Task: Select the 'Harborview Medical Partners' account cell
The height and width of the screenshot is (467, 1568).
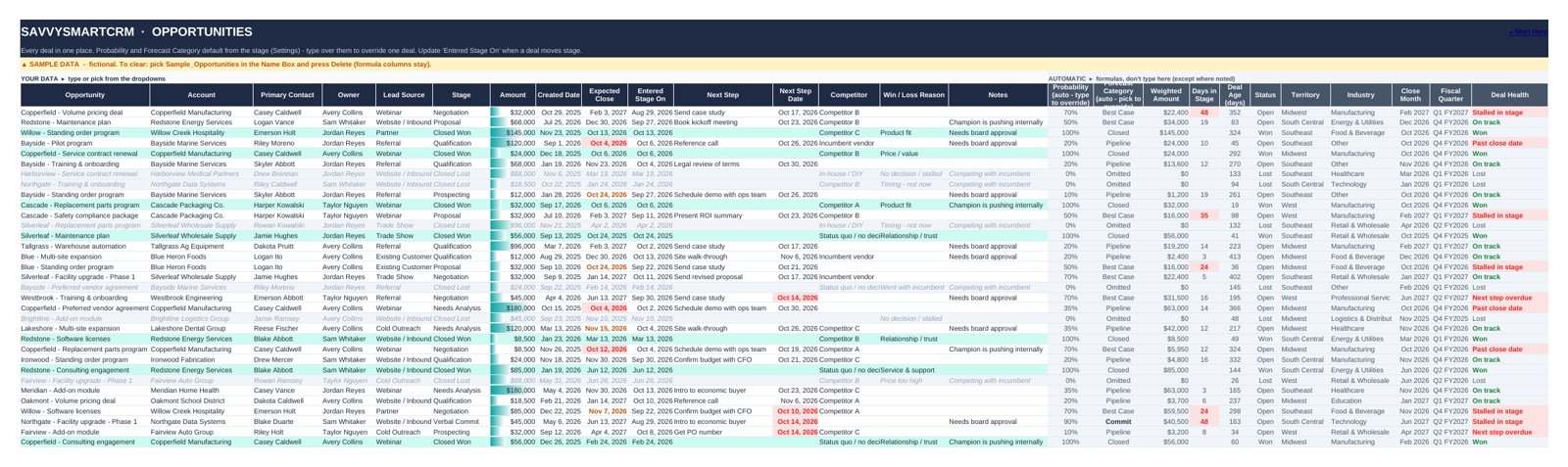Action: tap(202, 174)
